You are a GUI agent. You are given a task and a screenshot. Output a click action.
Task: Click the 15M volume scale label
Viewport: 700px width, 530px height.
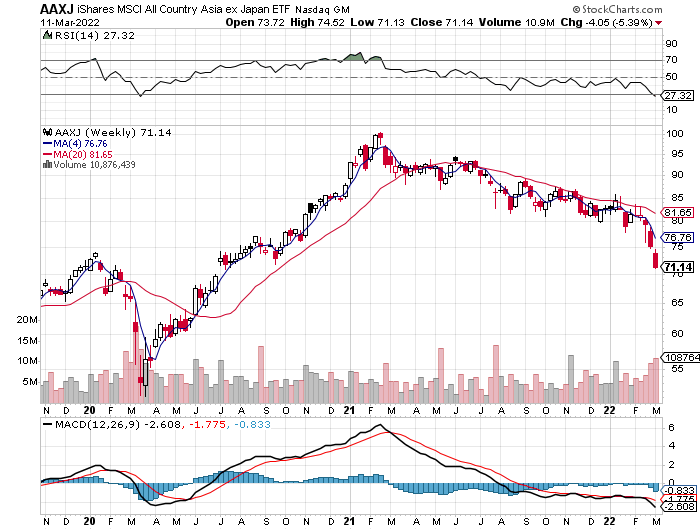[27, 341]
